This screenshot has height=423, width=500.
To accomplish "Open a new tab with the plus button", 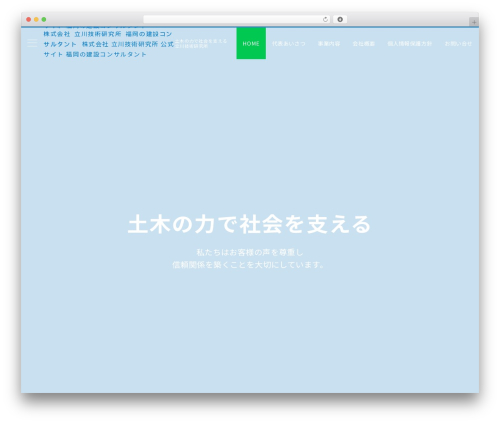I will pos(474,22).
